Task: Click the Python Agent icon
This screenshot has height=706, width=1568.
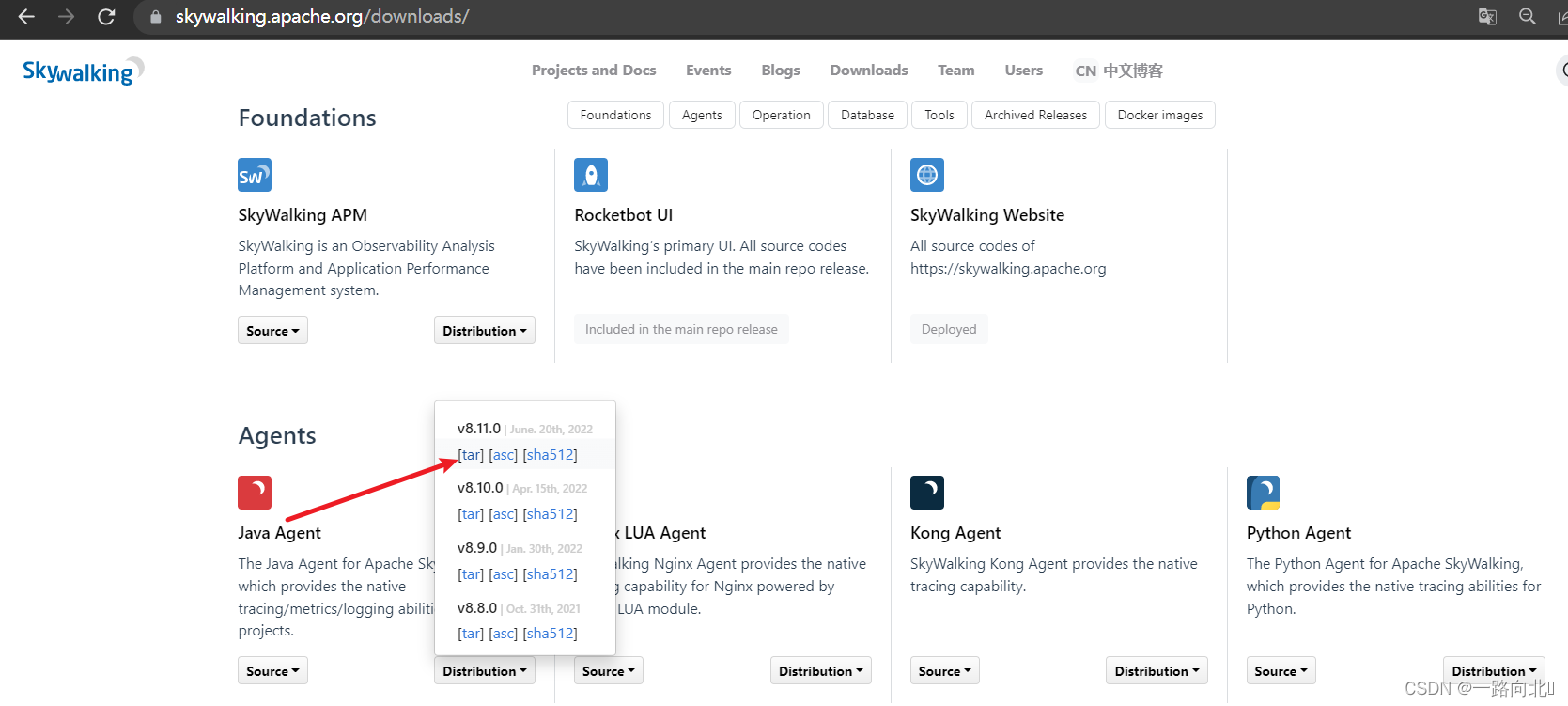Action: point(1264,493)
